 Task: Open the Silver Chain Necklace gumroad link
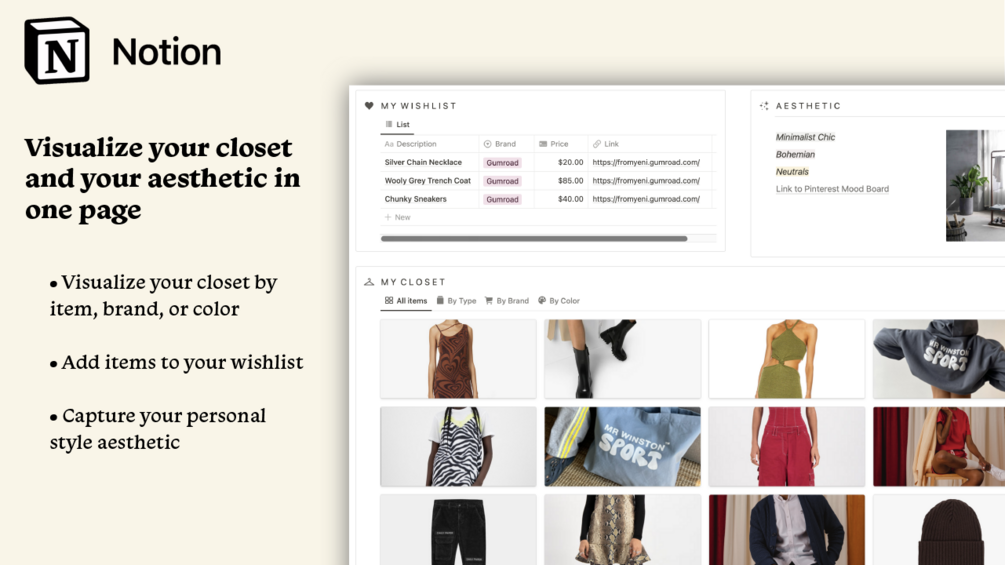pos(646,163)
